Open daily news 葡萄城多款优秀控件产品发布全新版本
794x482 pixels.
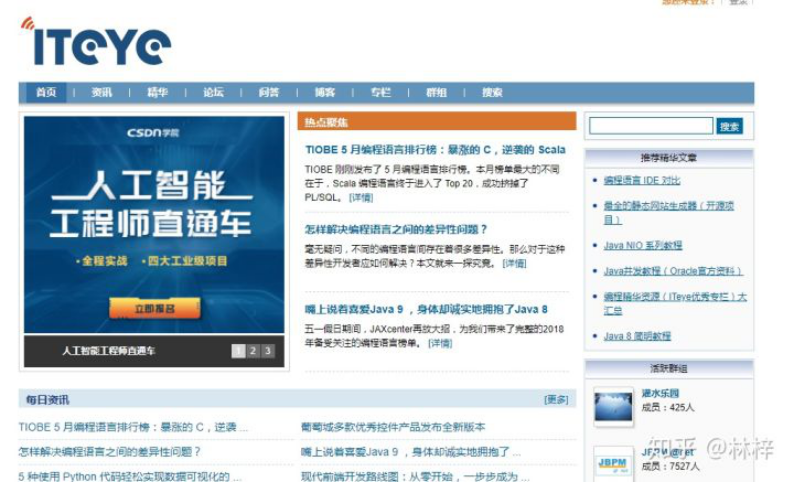point(393,427)
